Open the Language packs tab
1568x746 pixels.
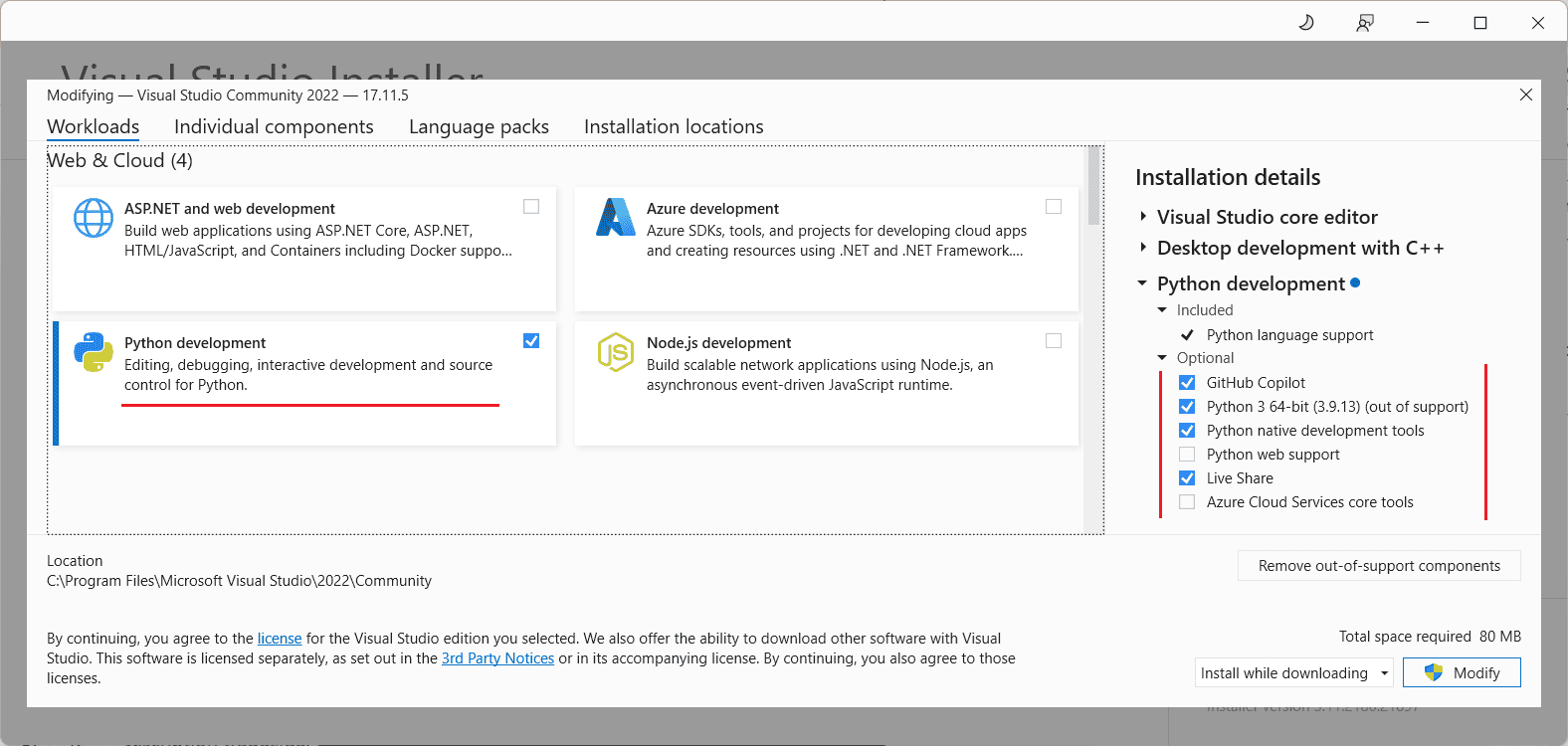[x=479, y=126]
